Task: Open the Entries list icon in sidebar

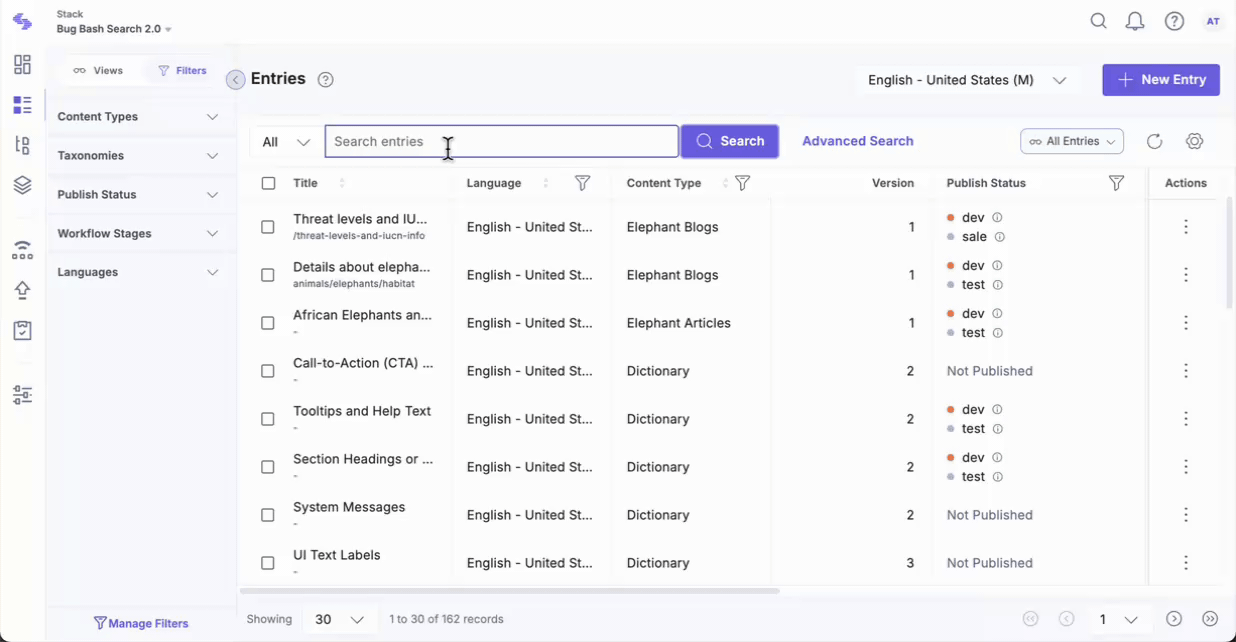Action: [x=22, y=105]
